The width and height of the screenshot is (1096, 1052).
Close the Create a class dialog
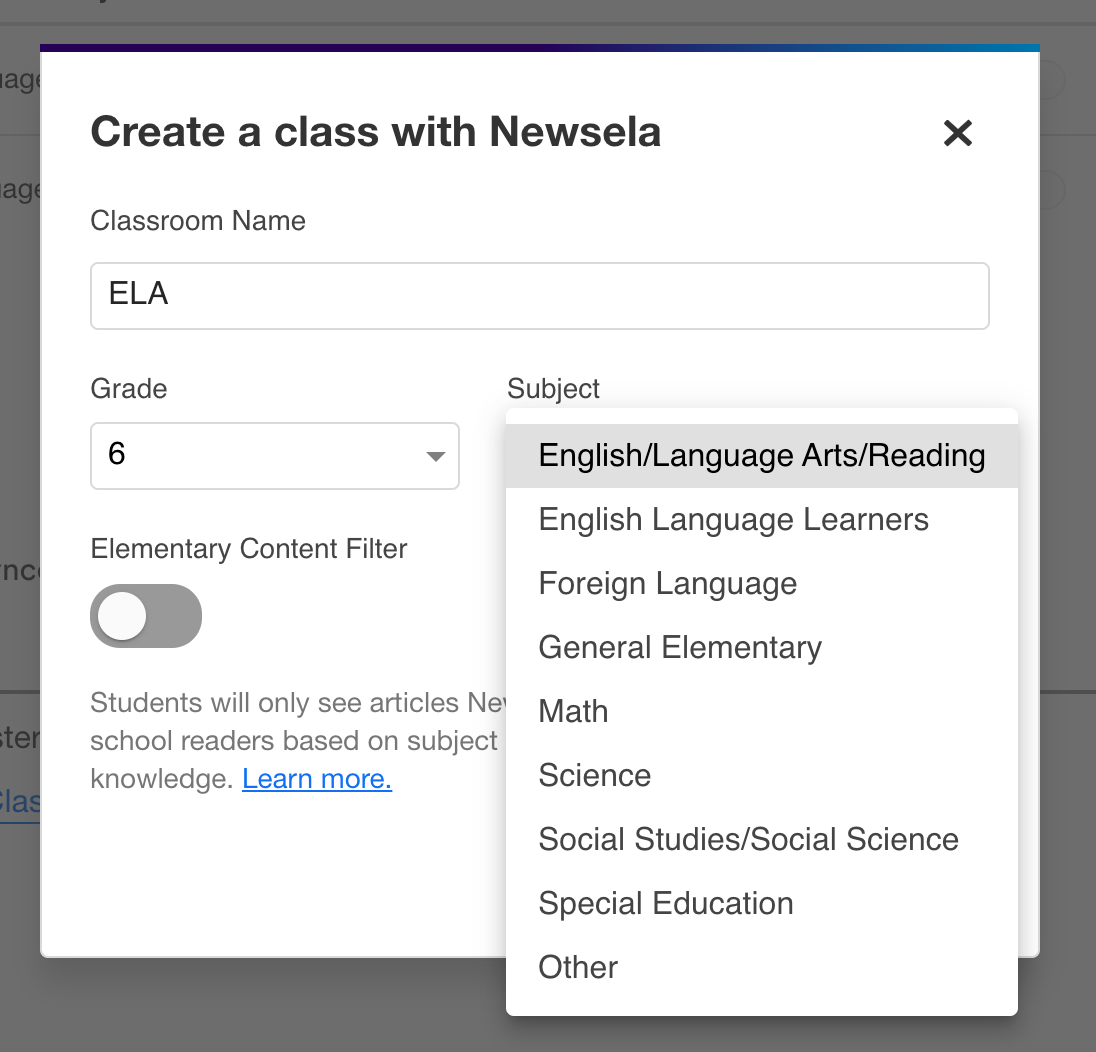point(957,133)
